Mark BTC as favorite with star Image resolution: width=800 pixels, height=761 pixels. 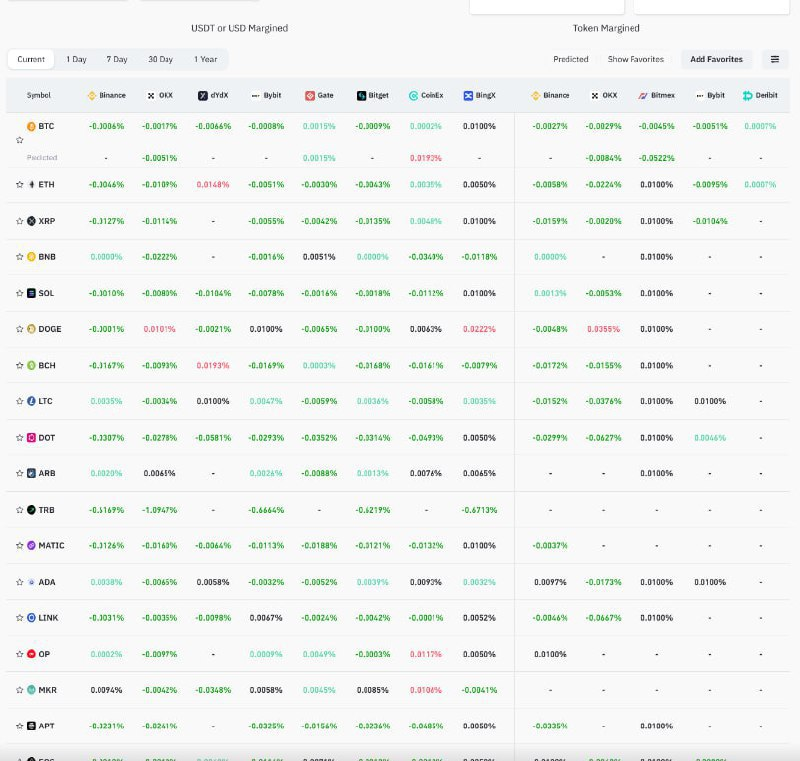click(x=19, y=140)
